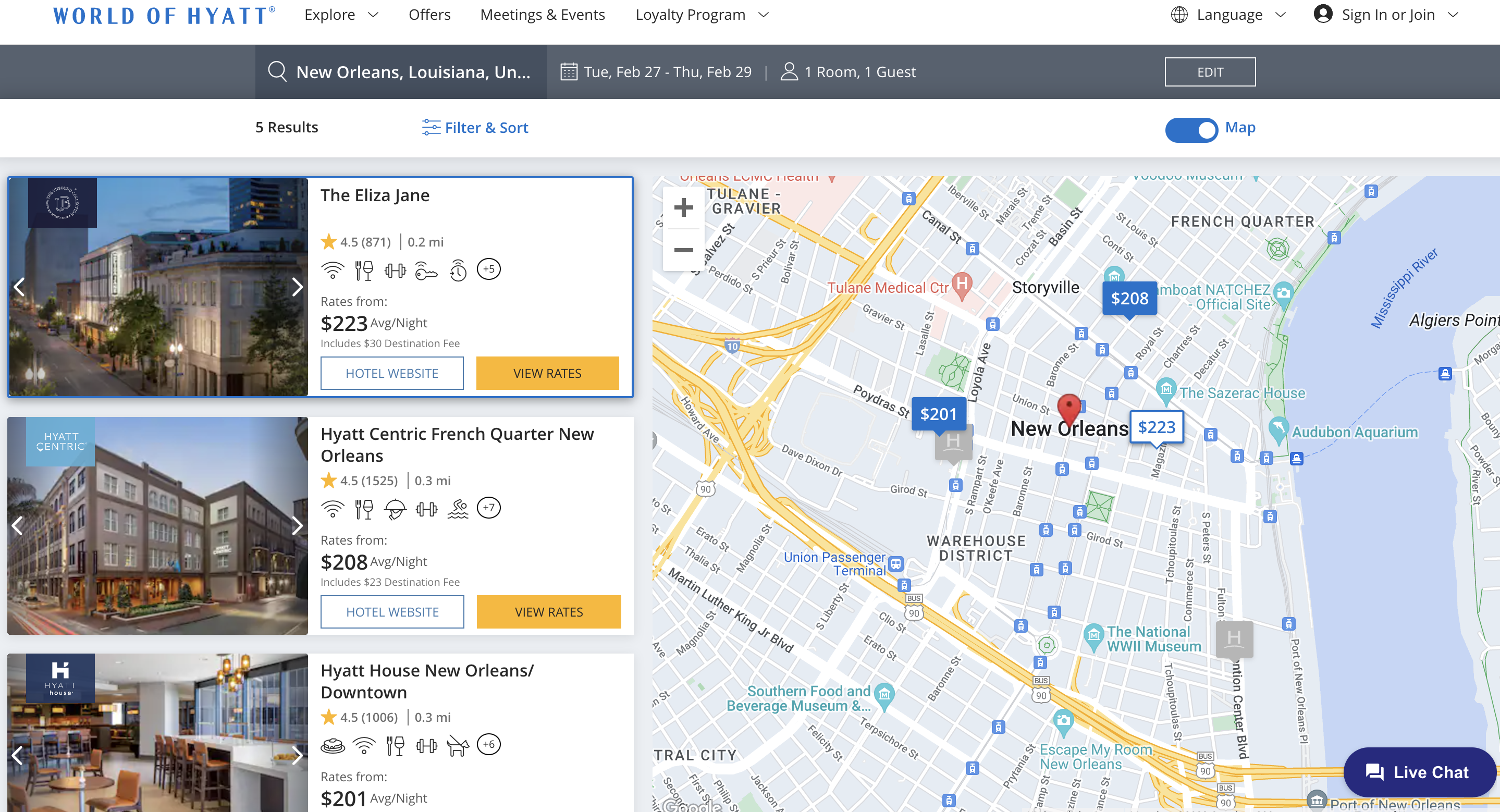Show next photo of Hyatt Centric
The image size is (1500, 812).
tap(297, 525)
